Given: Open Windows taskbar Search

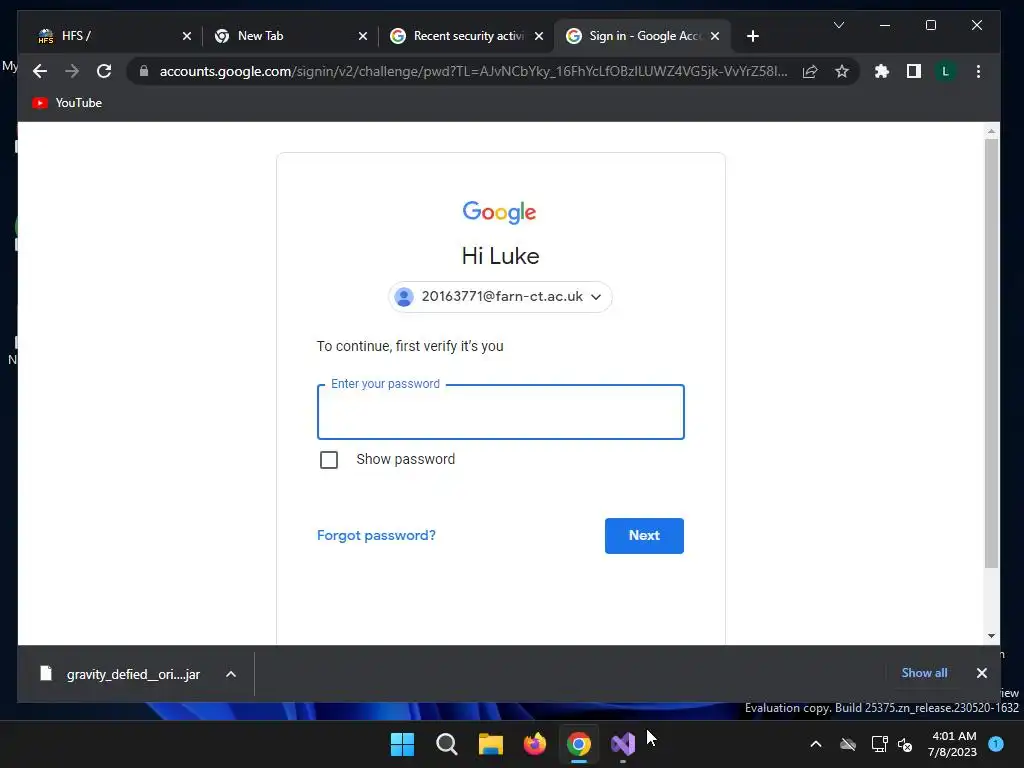Looking at the screenshot, I should coord(447,744).
